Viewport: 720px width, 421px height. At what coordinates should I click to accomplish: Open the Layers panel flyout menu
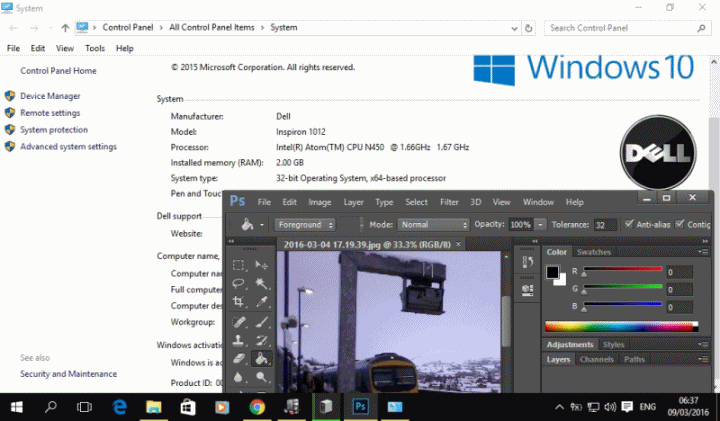(703, 359)
